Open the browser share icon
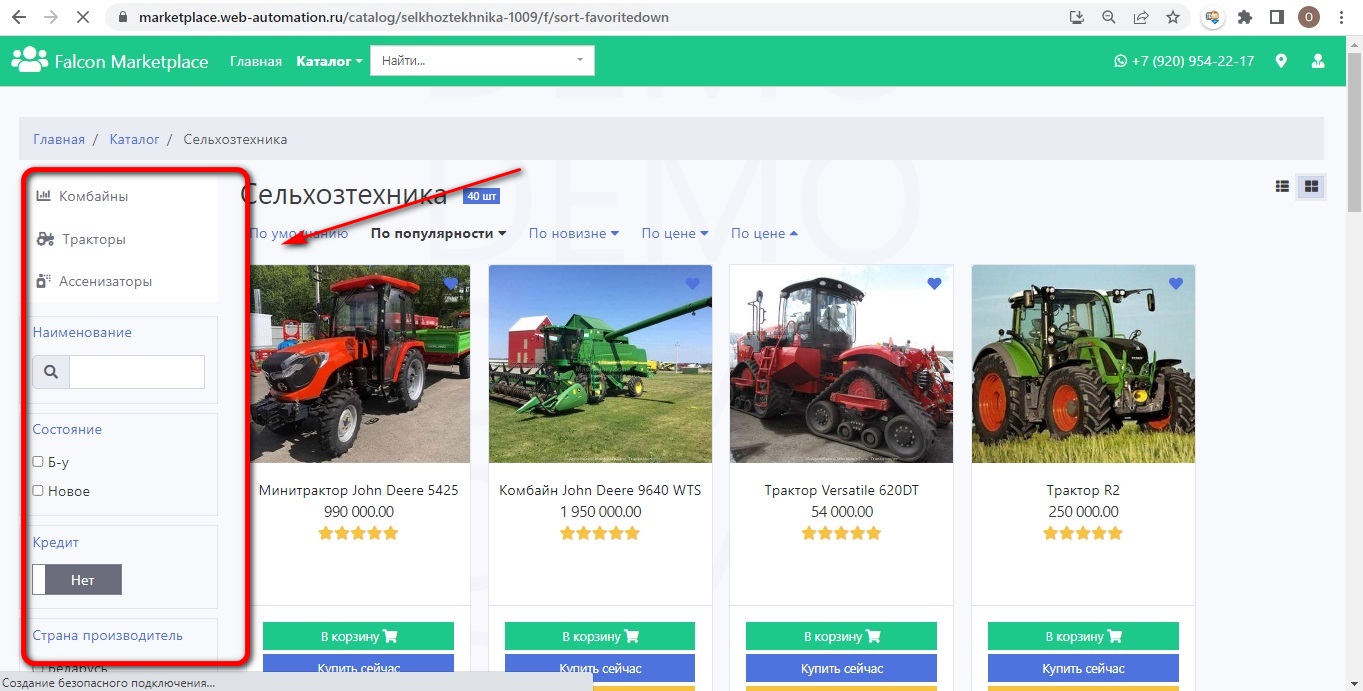This screenshot has height=691, width=1363. (x=1141, y=17)
